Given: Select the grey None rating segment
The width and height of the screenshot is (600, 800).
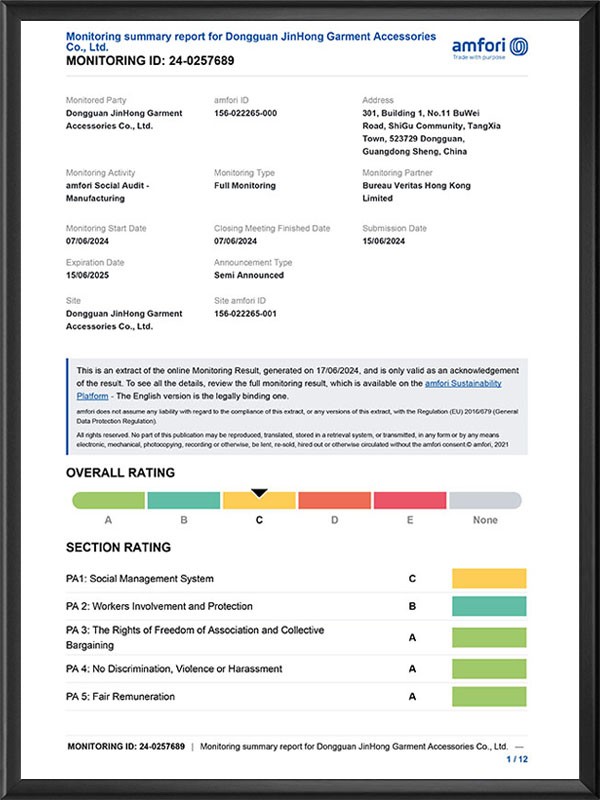Looking at the screenshot, I should point(485,501).
